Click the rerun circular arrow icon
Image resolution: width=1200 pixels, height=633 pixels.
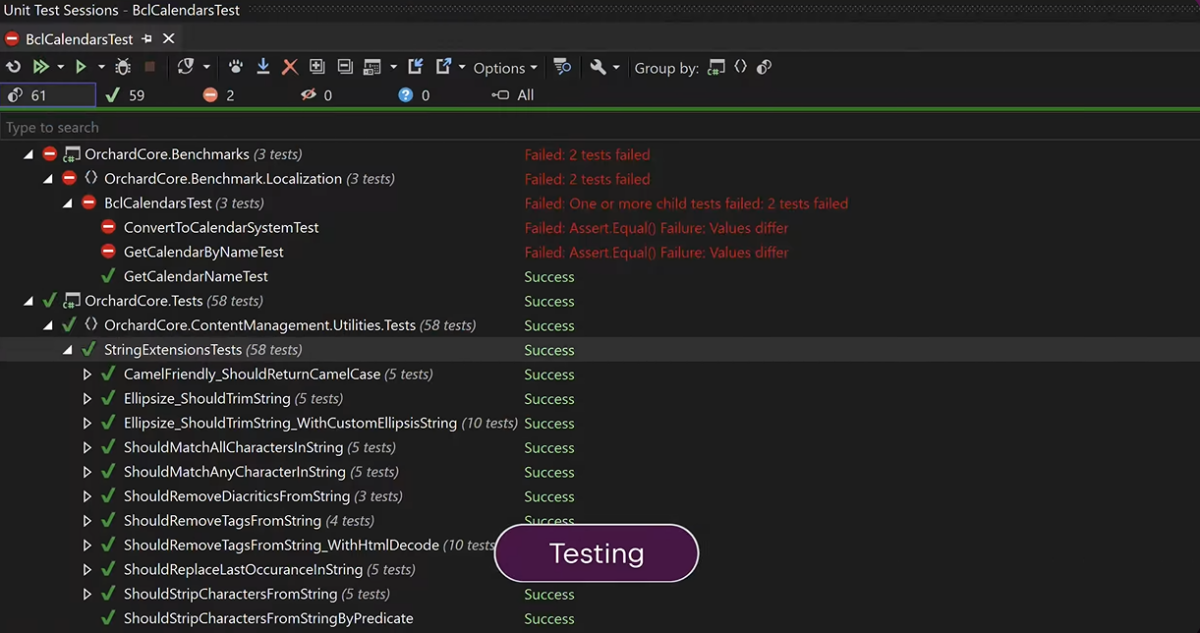click(13, 67)
